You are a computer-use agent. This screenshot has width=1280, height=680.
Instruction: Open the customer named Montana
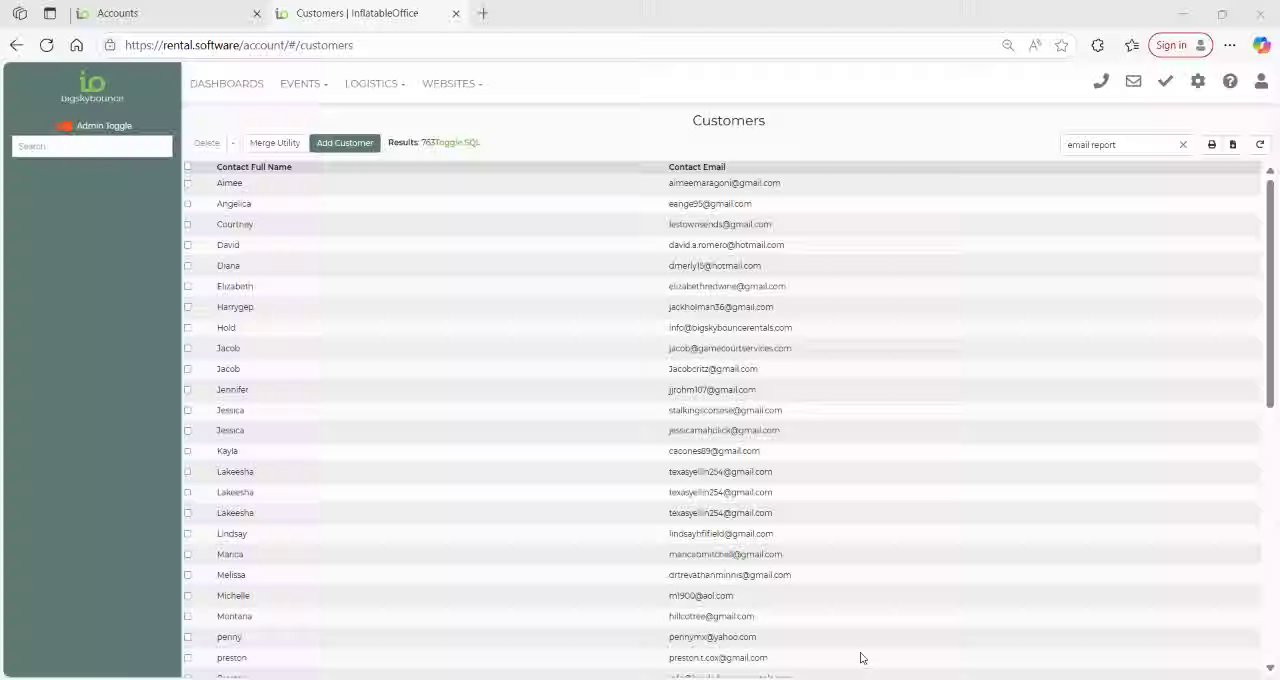(234, 616)
